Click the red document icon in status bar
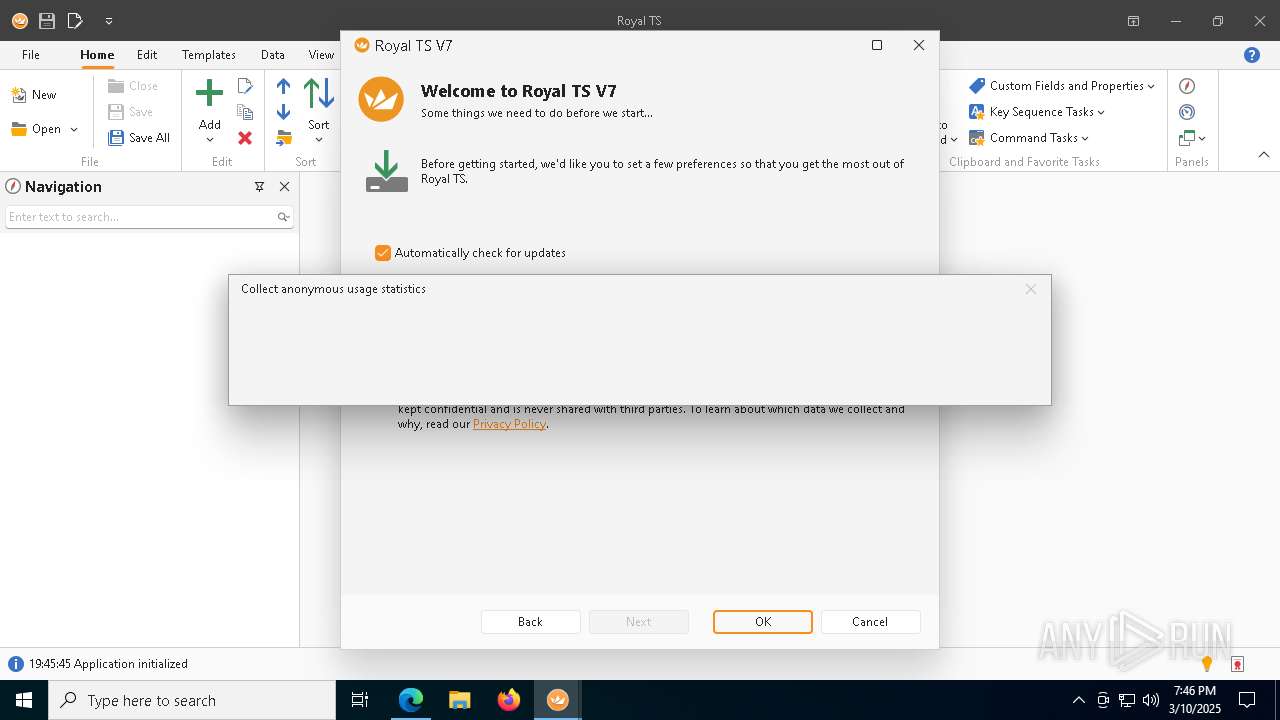 pyautogui.click(x=1237, y=664)
